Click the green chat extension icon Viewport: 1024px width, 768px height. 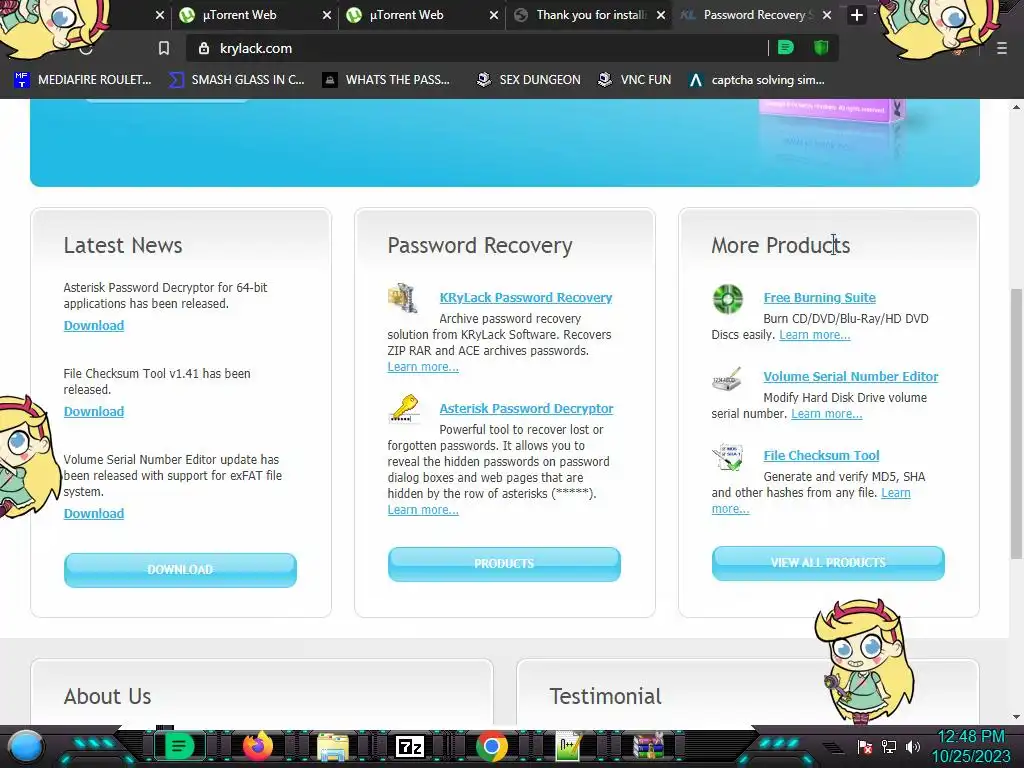[786, 48]
